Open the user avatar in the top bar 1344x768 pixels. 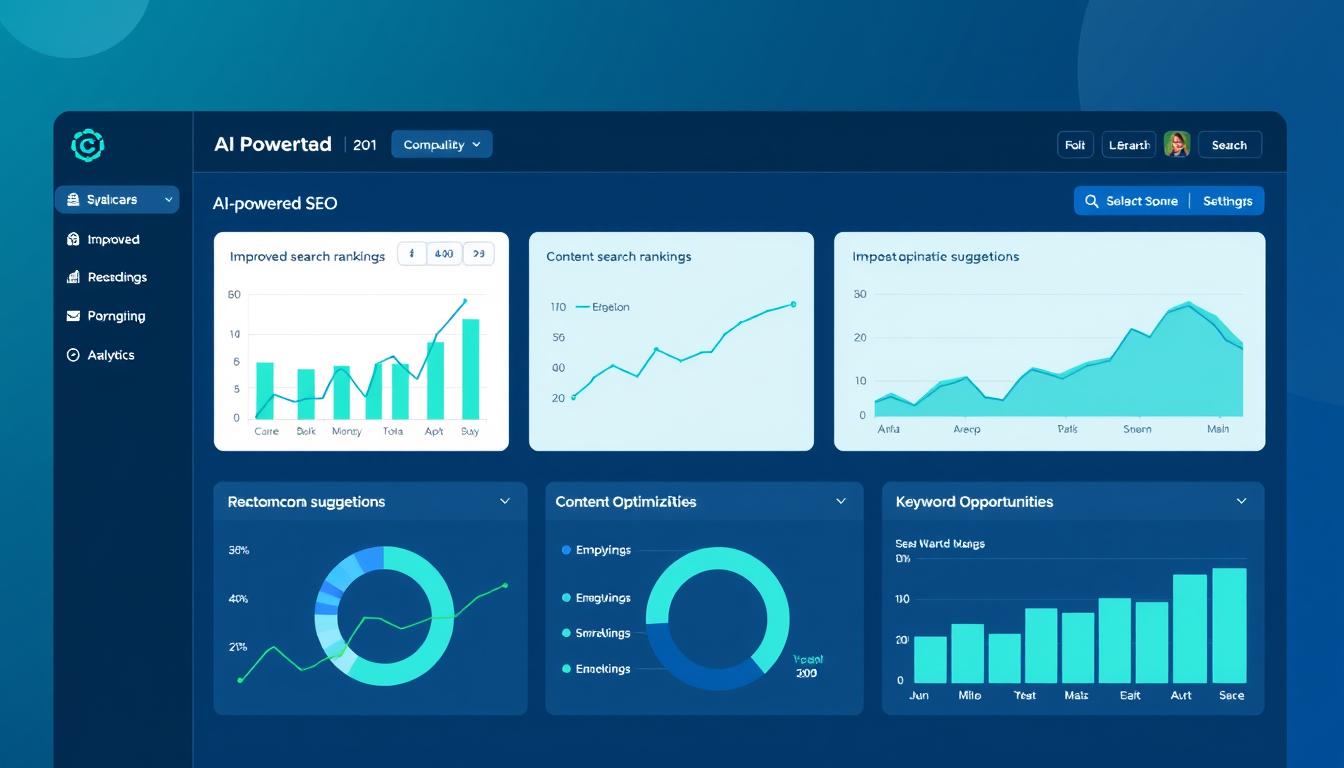(1177, 144)
